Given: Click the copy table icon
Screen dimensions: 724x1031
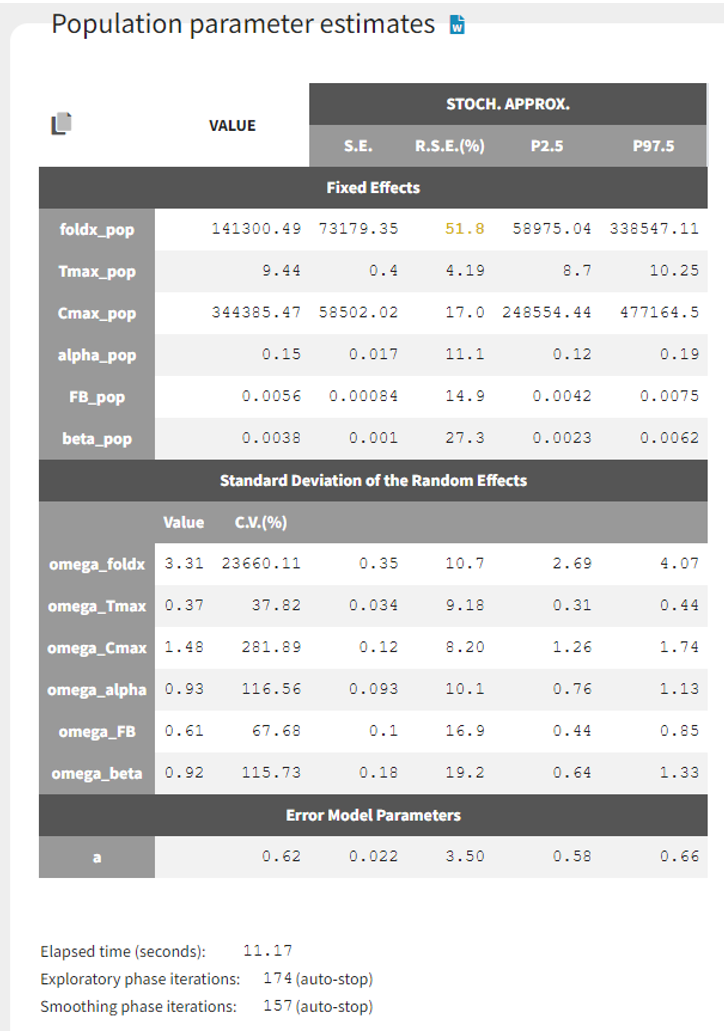Looking at the screenshot, I should pyautogui.click(x=62, y=124).
